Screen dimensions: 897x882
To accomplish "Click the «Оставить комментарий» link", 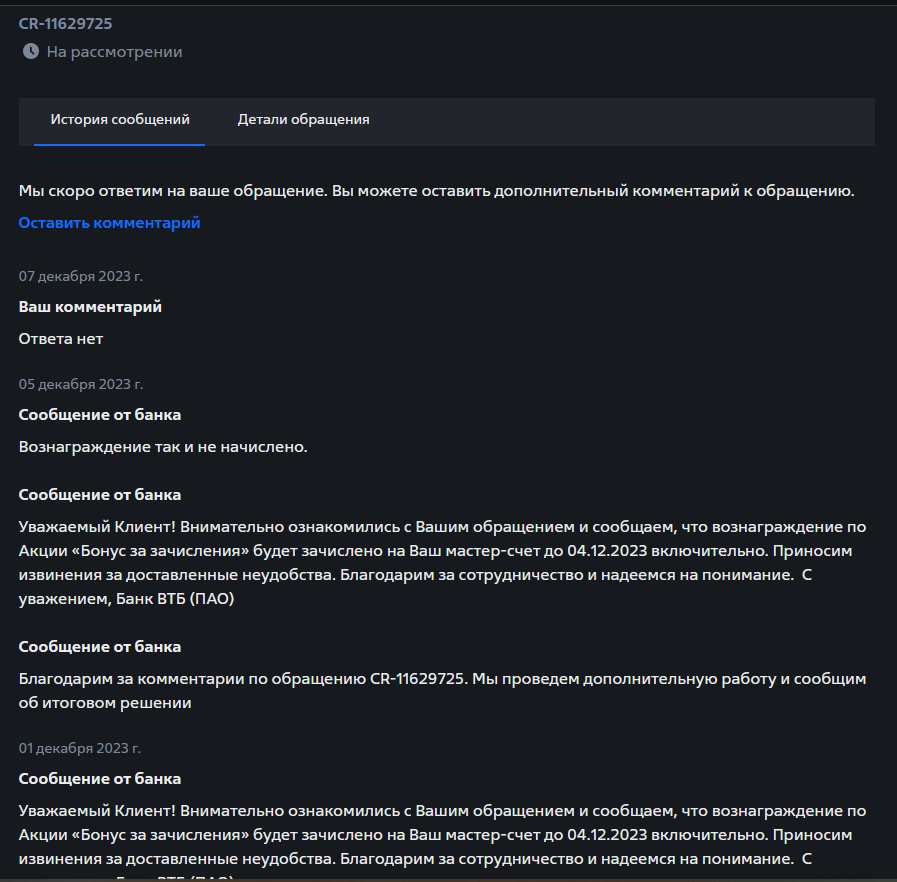I will (x=109, y=223).
